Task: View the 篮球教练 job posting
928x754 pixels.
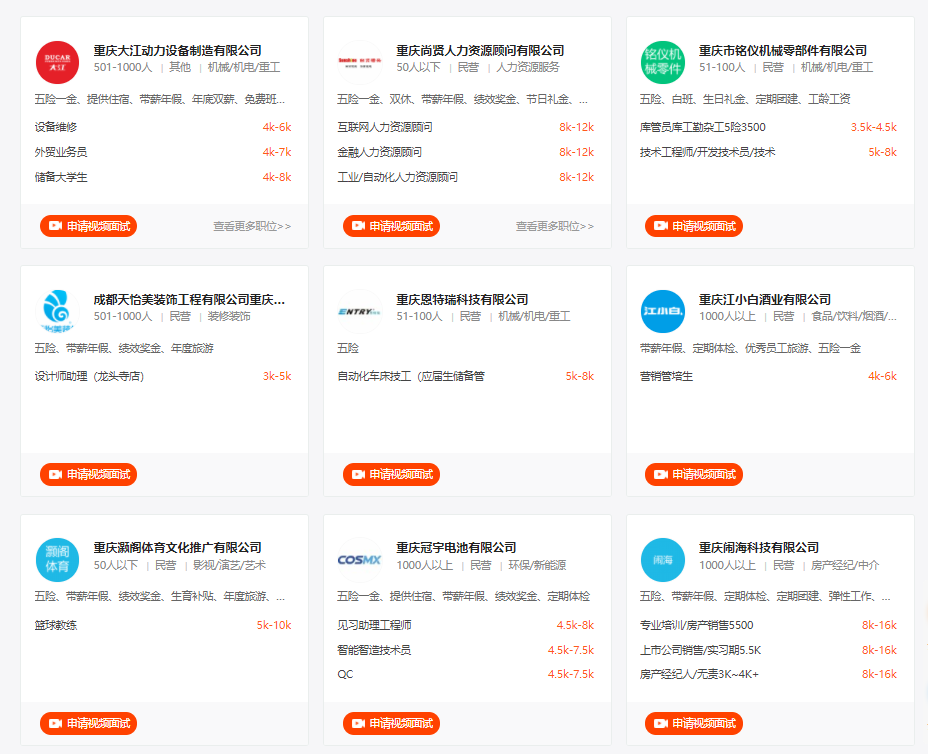Action: [56, 625]
